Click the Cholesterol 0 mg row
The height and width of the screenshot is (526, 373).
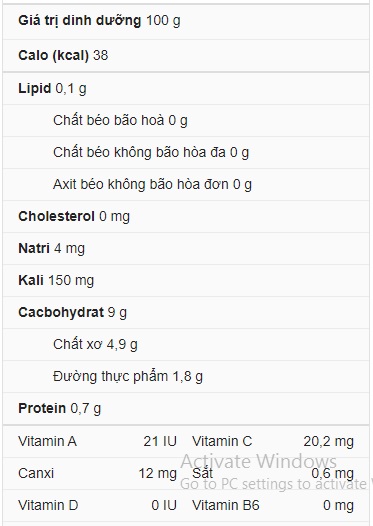pos(186,216)
